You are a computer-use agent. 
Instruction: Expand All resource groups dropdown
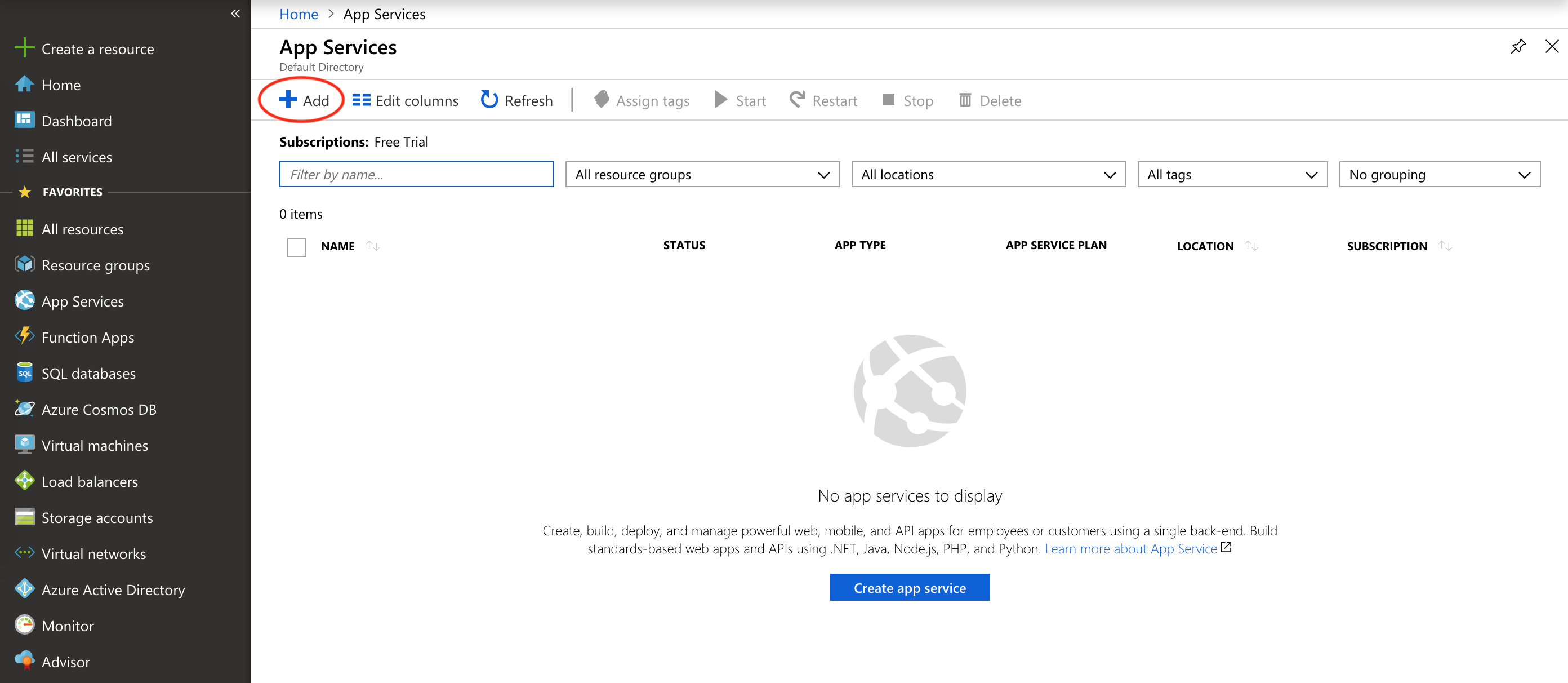[x=702, y=174]
